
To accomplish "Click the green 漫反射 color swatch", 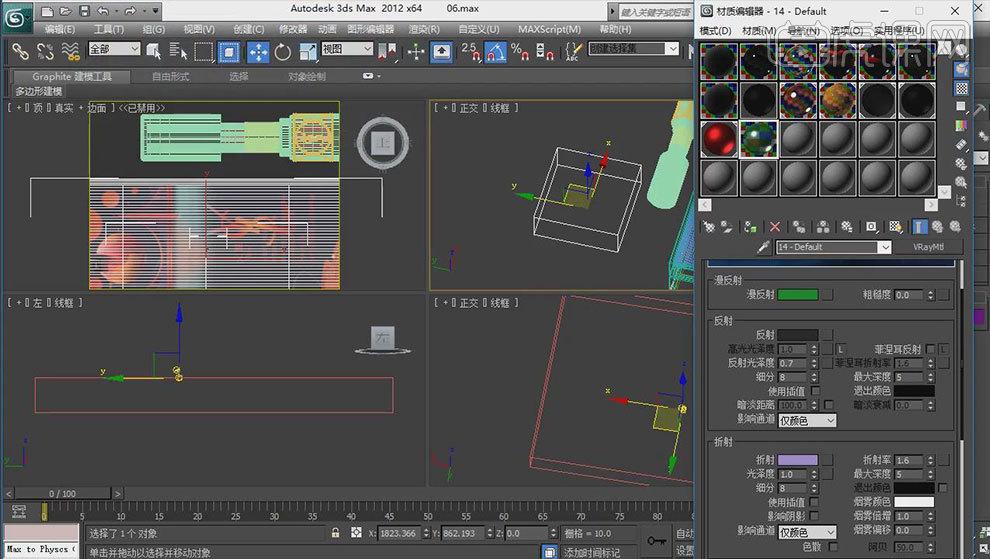I will pos(798,295).
